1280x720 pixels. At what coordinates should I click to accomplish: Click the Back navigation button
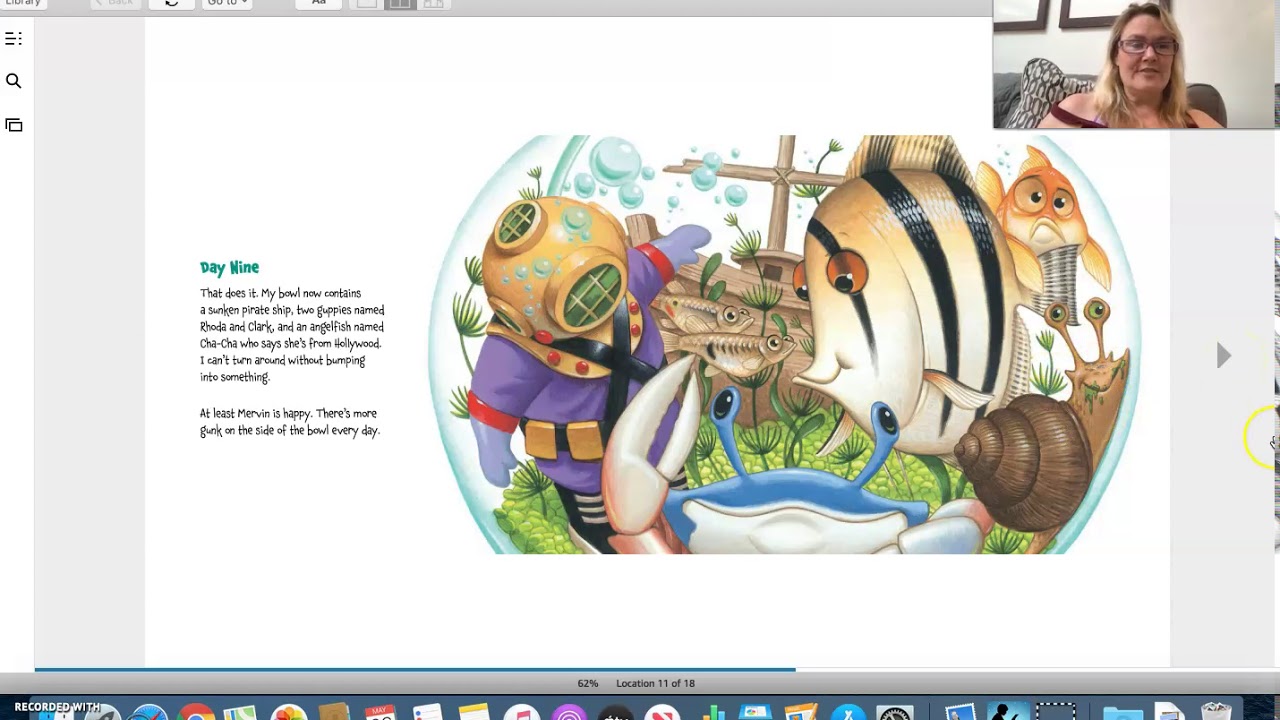click(x=115, y=3)
